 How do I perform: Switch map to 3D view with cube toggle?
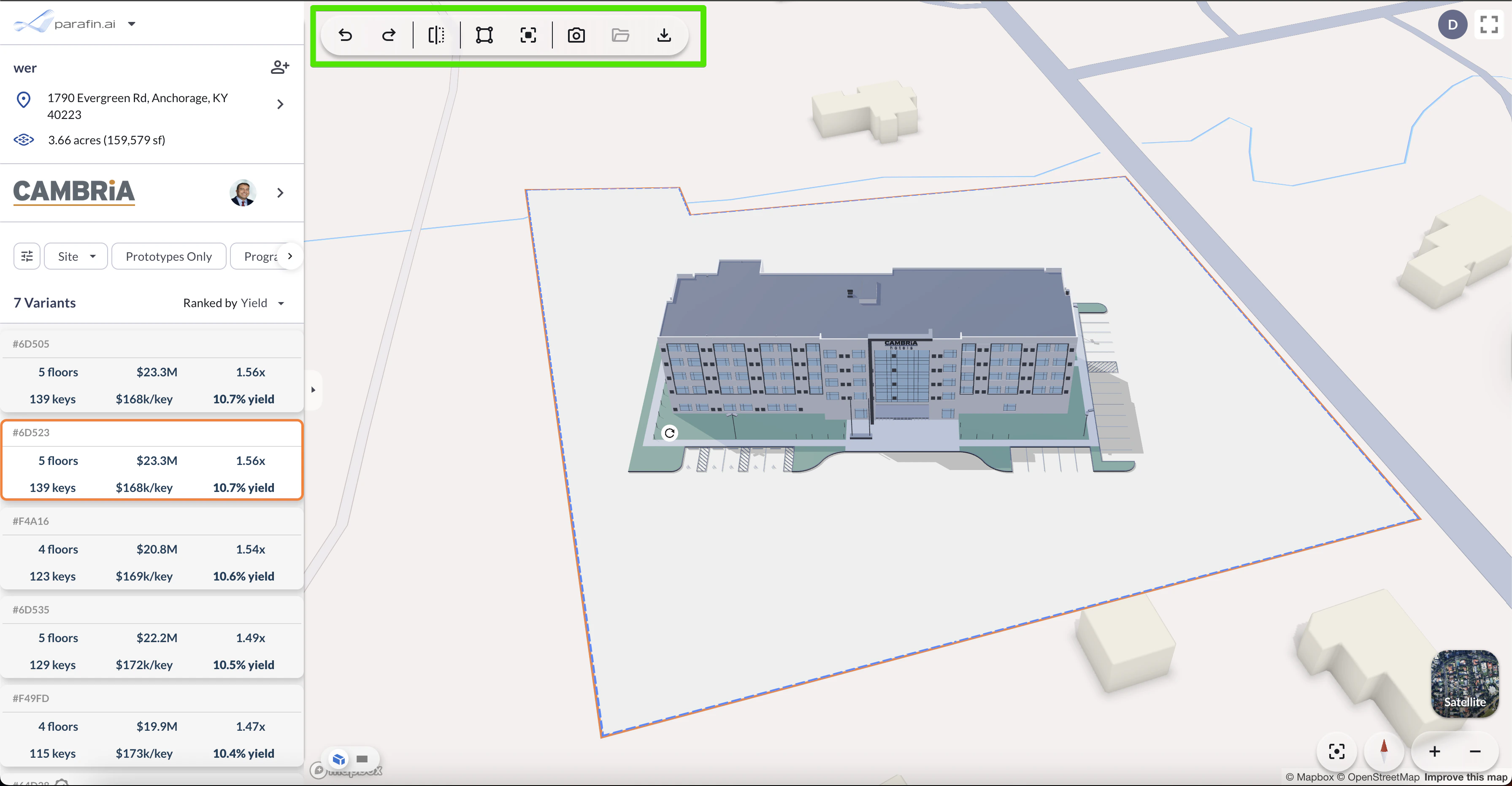[x=338, y=759]
